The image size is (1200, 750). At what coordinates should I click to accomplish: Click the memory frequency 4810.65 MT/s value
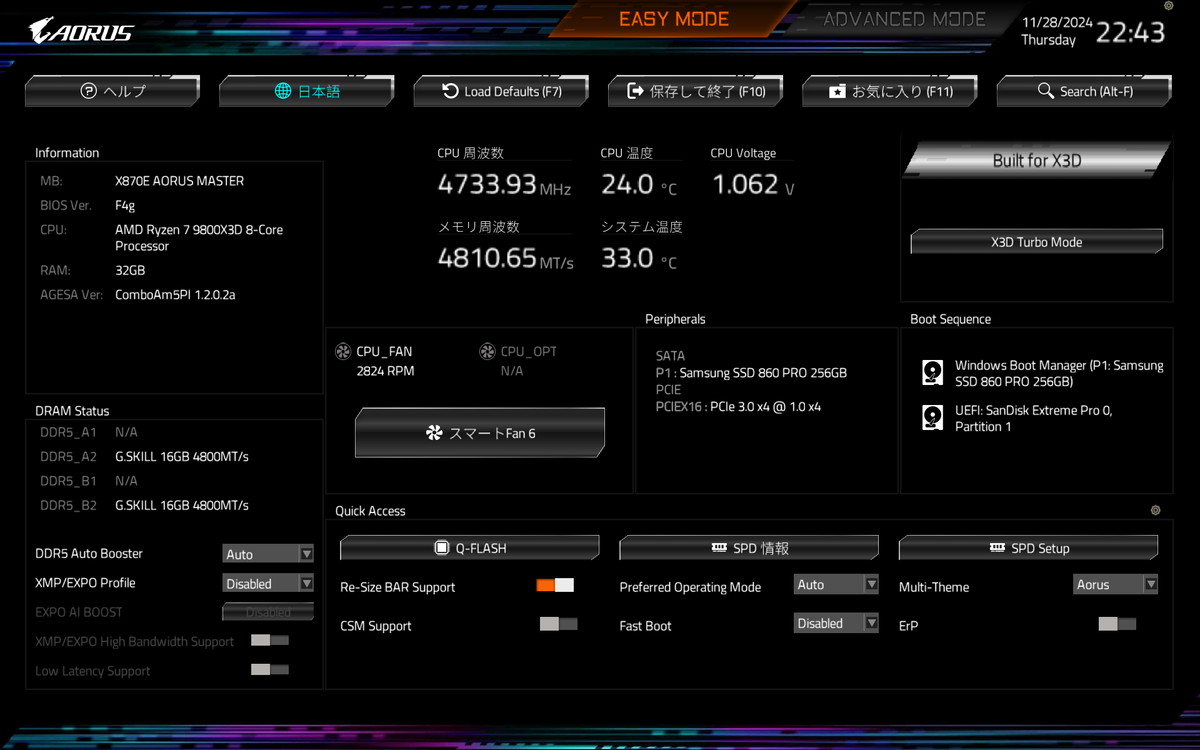coord(506,258)
